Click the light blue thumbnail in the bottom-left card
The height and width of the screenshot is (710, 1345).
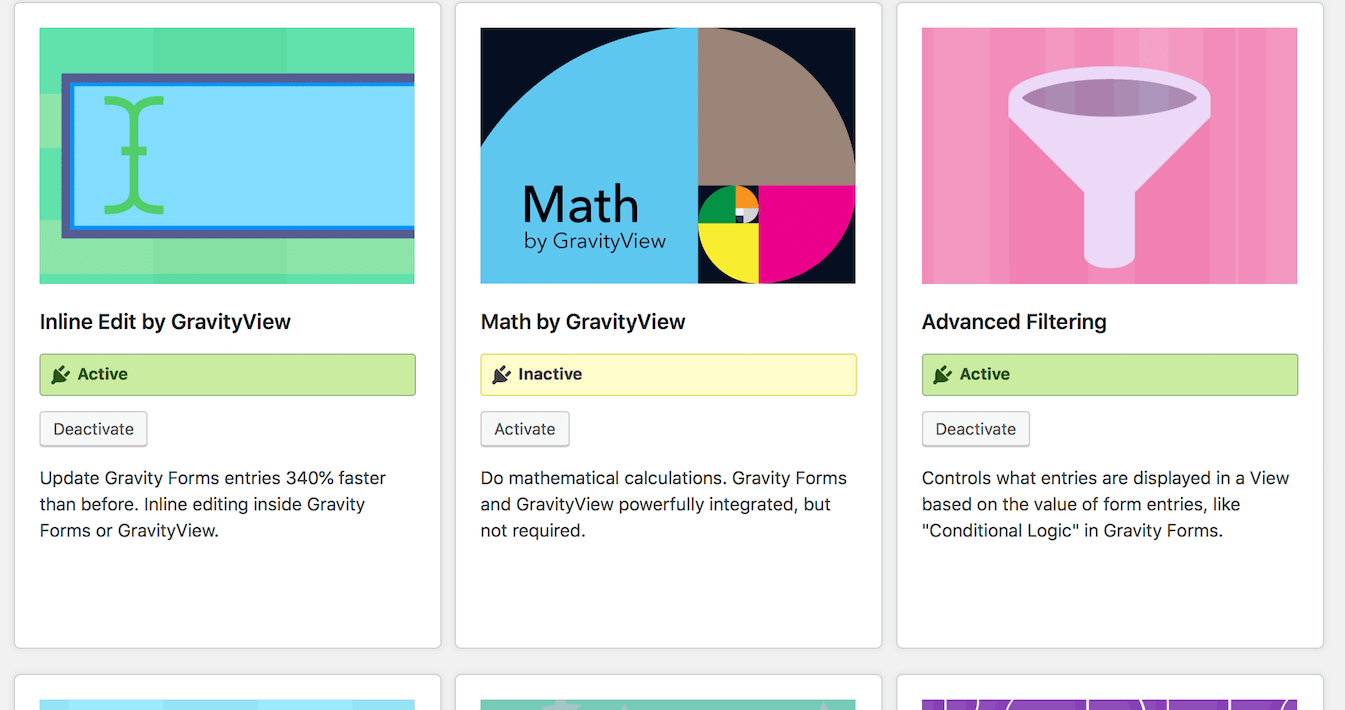[227, 705]
